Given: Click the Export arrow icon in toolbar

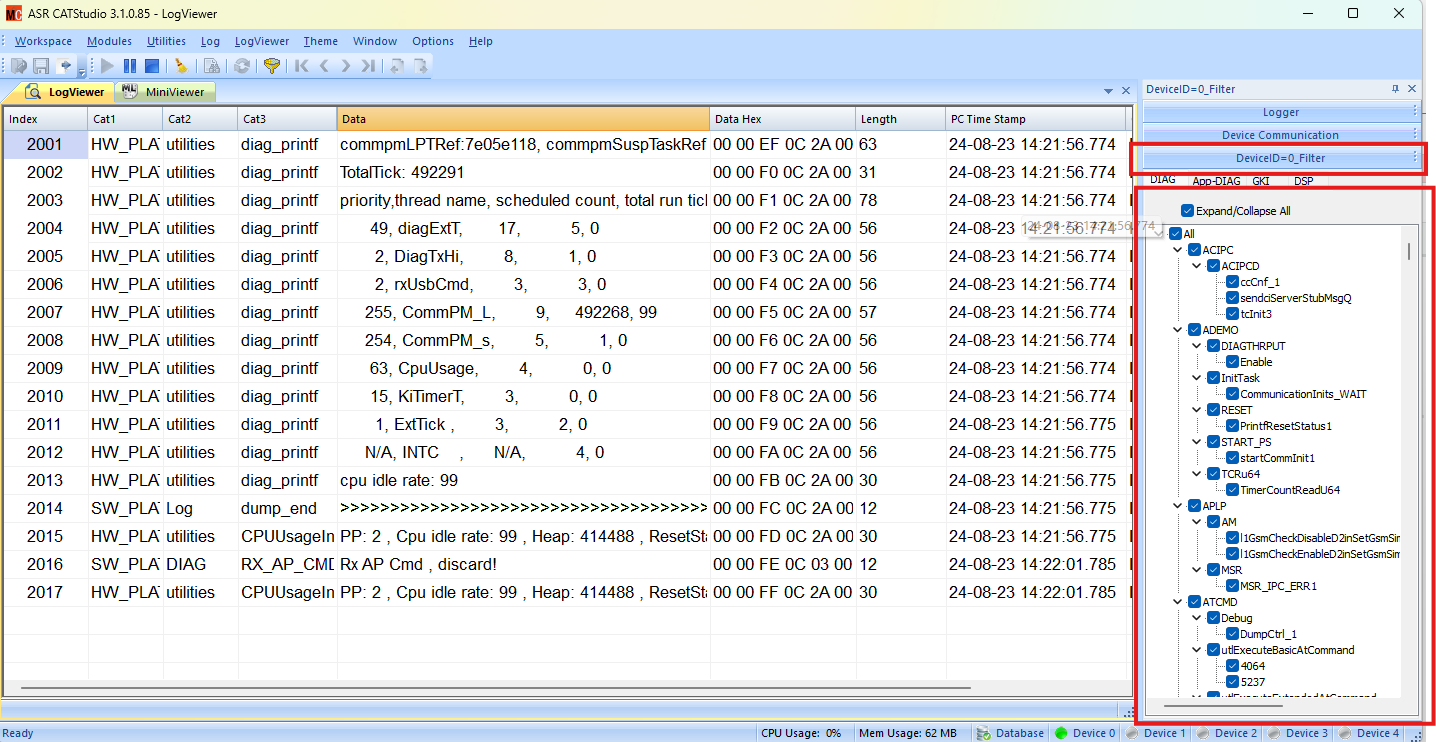Looking at the screenshot, I should coord(64,66).
